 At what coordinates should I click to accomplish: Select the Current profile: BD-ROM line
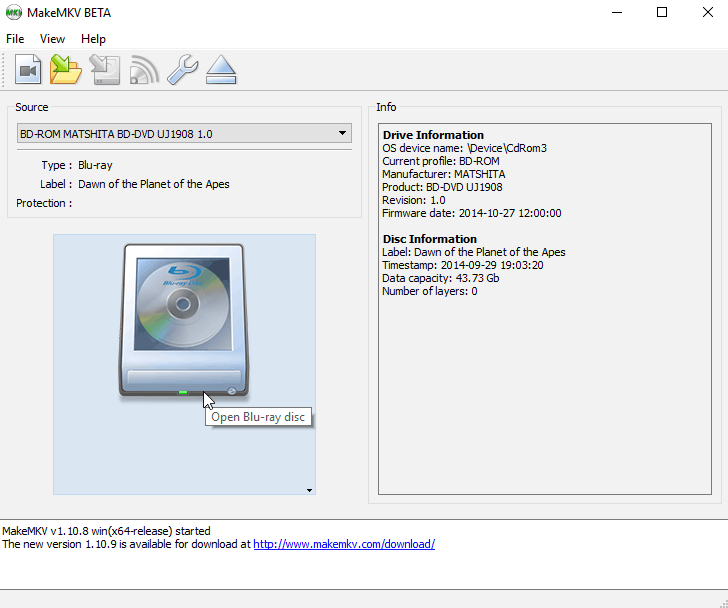coord(441,161)
